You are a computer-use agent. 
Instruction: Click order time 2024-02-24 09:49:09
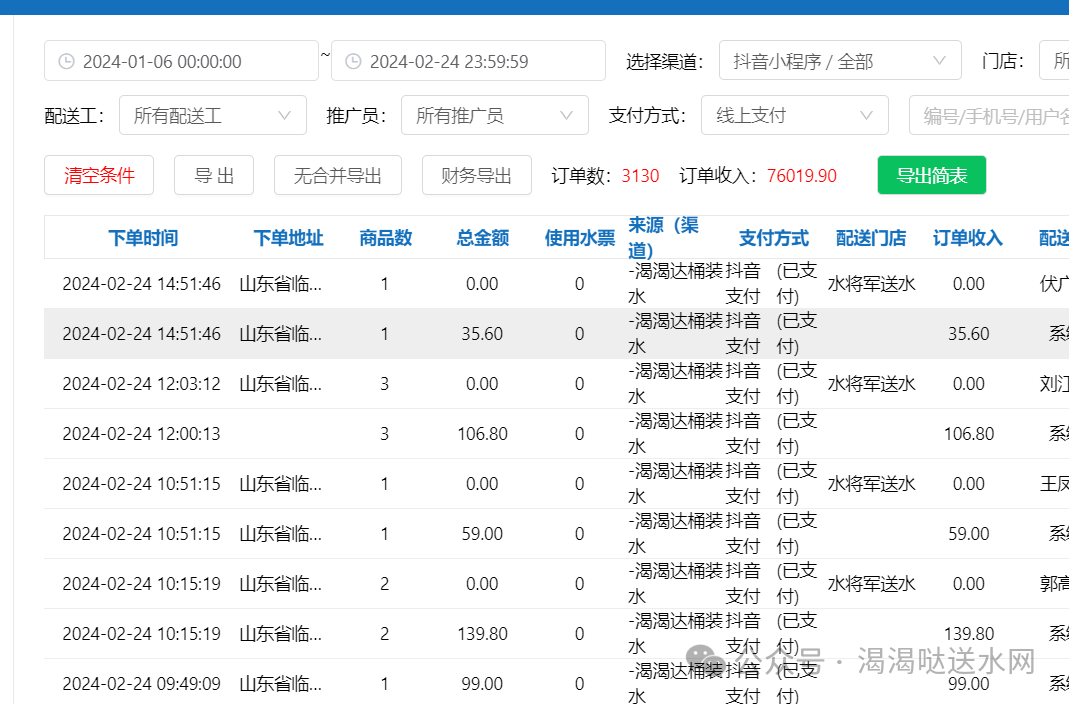click(x=142, y=684)
